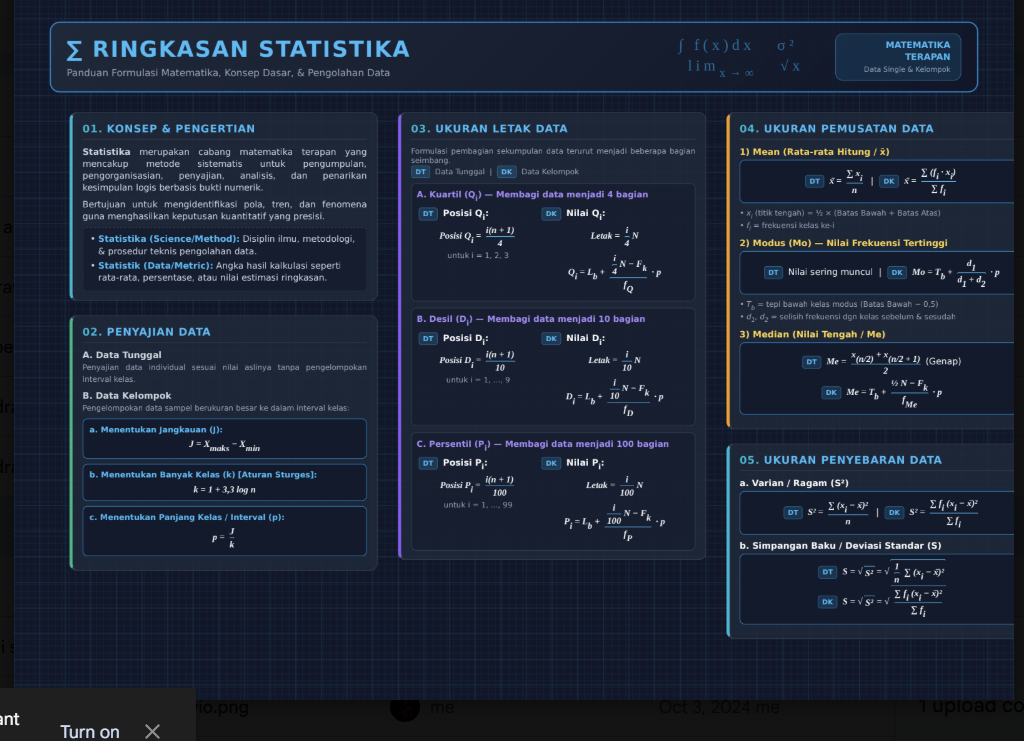Click 'c. Menentukan Panjang Kelas / Interval (p):' label
Screen dimensions: 1024x741
(x=187, y=517)
